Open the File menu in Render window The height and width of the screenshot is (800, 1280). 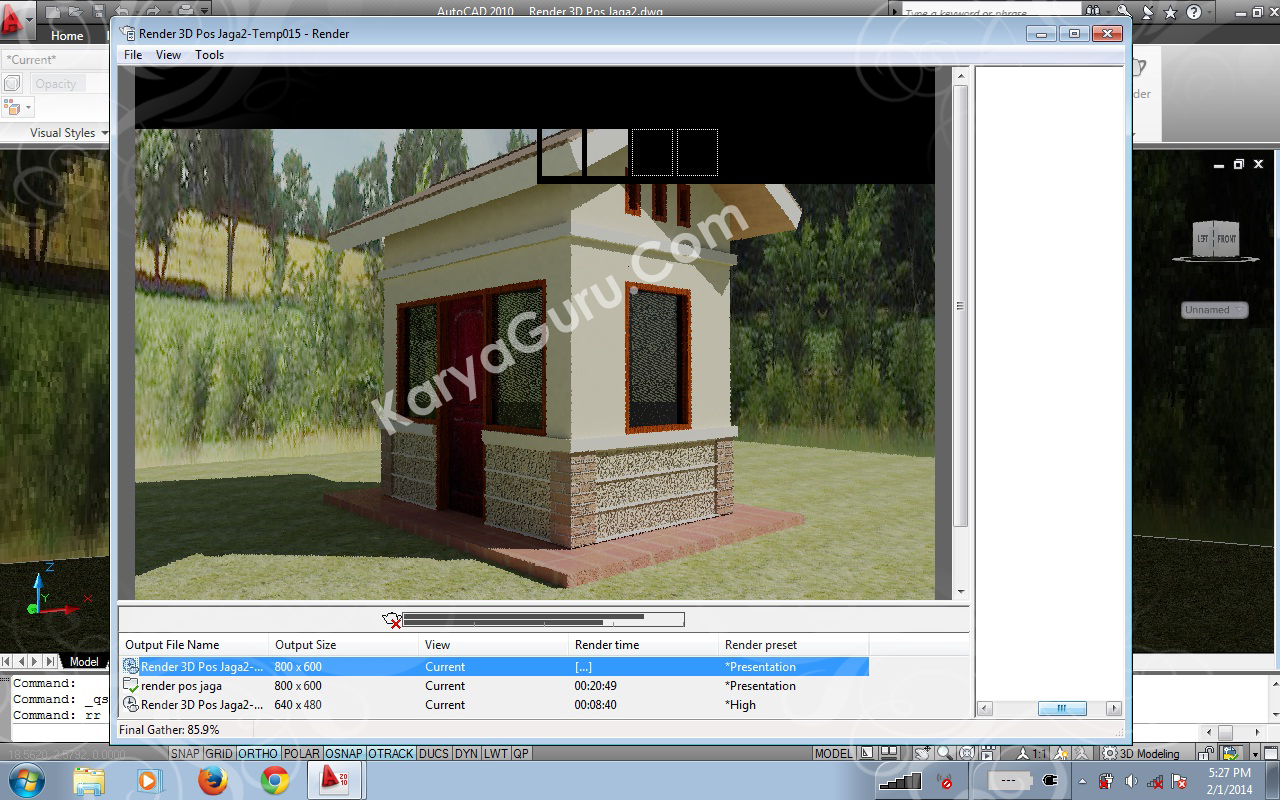point(133,55)
